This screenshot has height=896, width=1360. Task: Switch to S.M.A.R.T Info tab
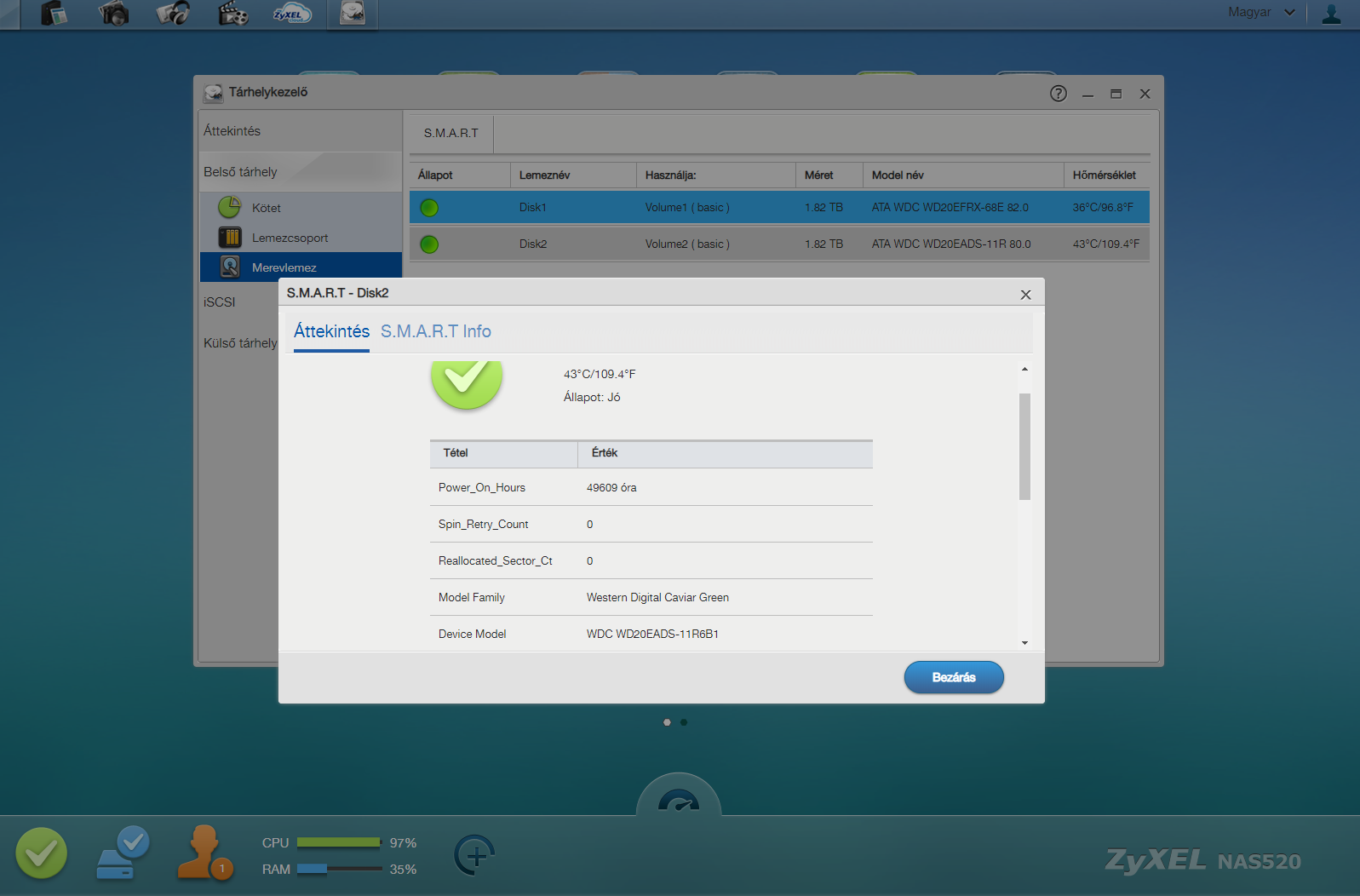pos(436,331)
